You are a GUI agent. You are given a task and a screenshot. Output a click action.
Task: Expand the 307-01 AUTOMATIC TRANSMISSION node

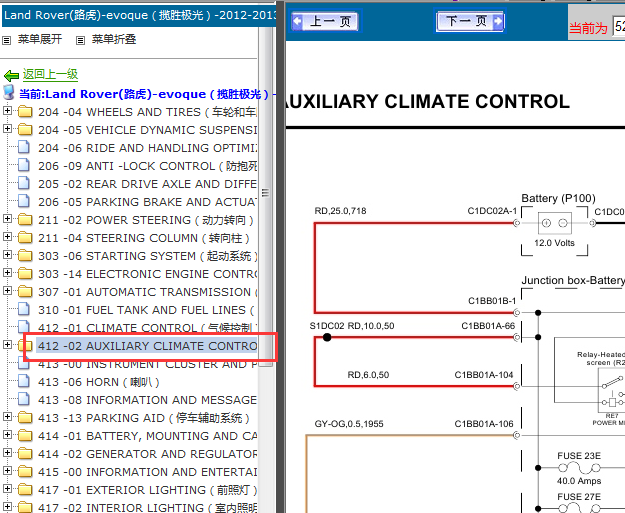click(x=7, y=291)
